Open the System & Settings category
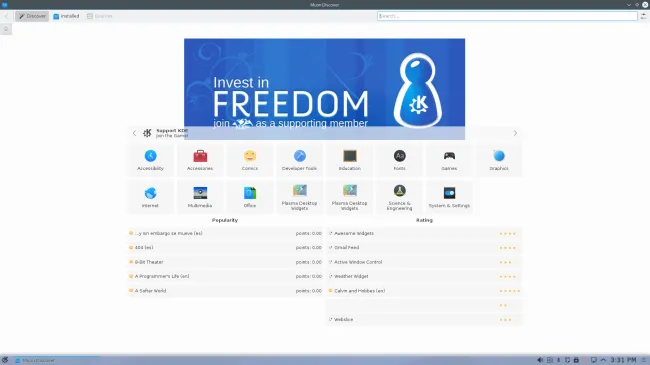 (449, 197)
